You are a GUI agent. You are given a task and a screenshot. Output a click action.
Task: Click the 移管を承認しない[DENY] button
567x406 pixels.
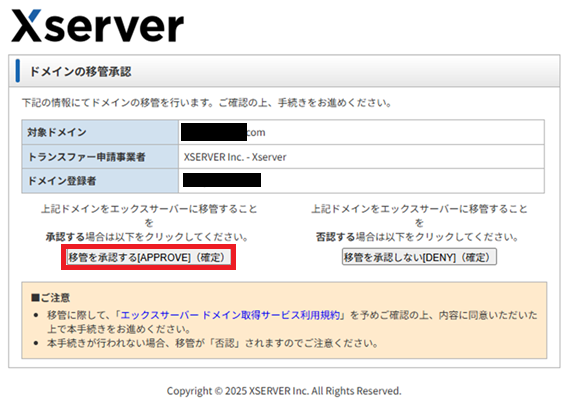click(419, 257)
